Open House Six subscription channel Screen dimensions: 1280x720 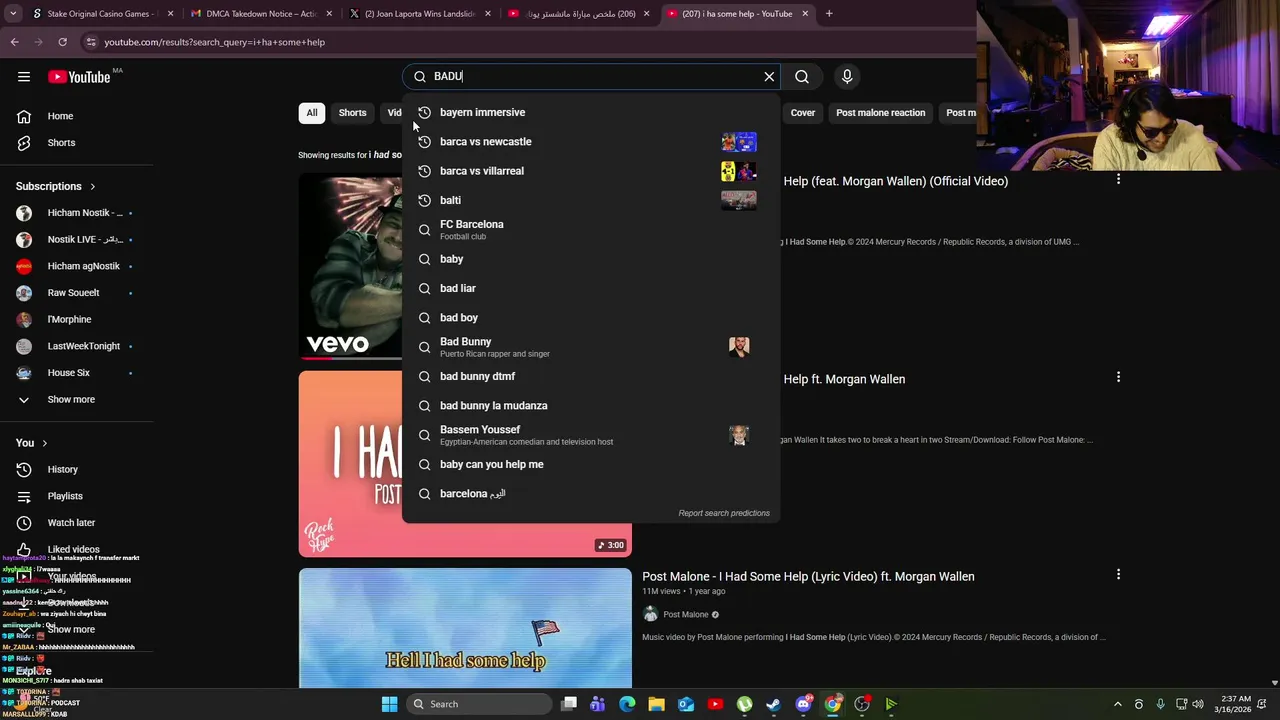pyautogui.click(x=76, y=373)
